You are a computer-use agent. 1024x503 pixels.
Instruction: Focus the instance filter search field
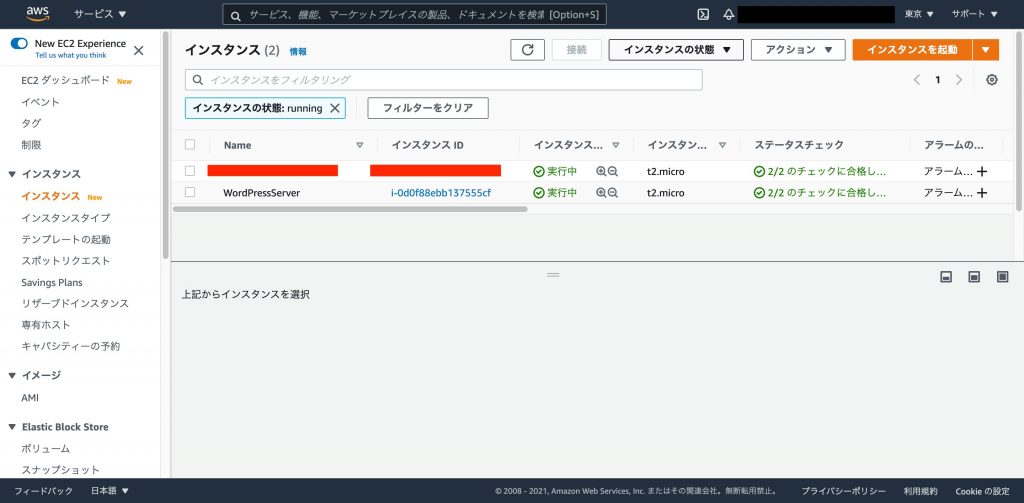pos(443,80)
